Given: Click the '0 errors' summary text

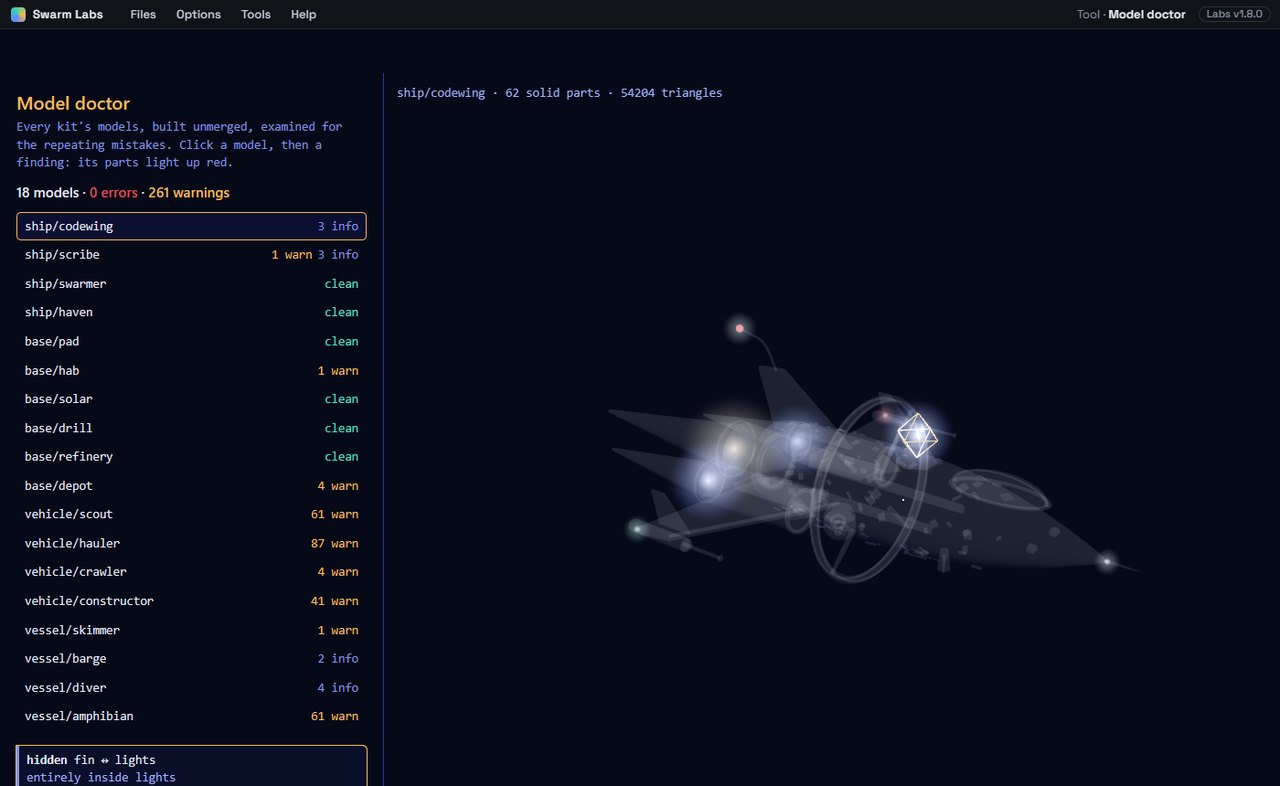Looking at the screenshot, I should (114, 192).
